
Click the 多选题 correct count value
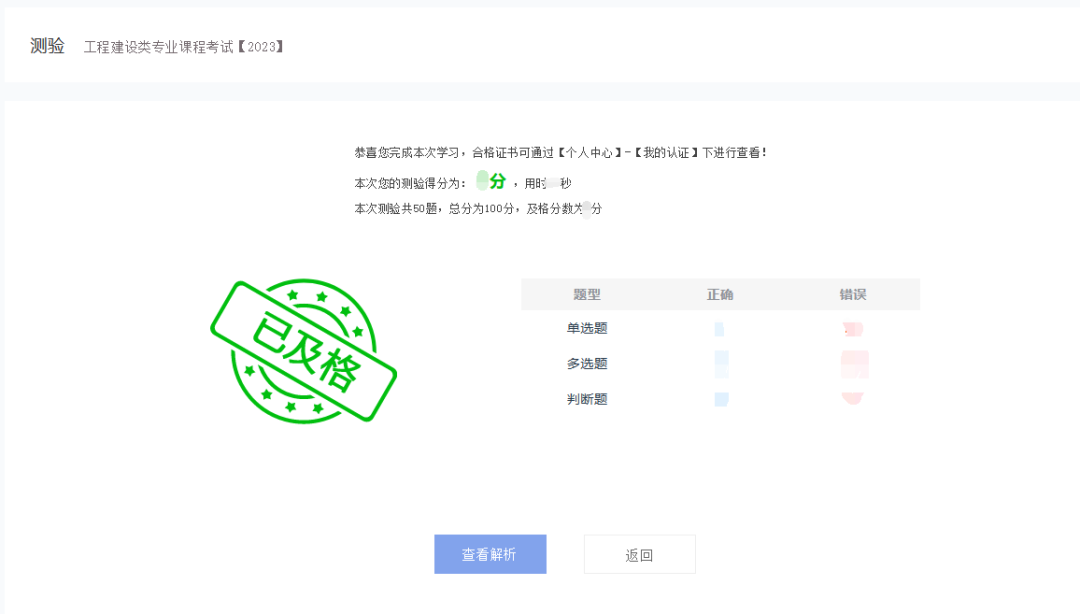tap(723, 363)
